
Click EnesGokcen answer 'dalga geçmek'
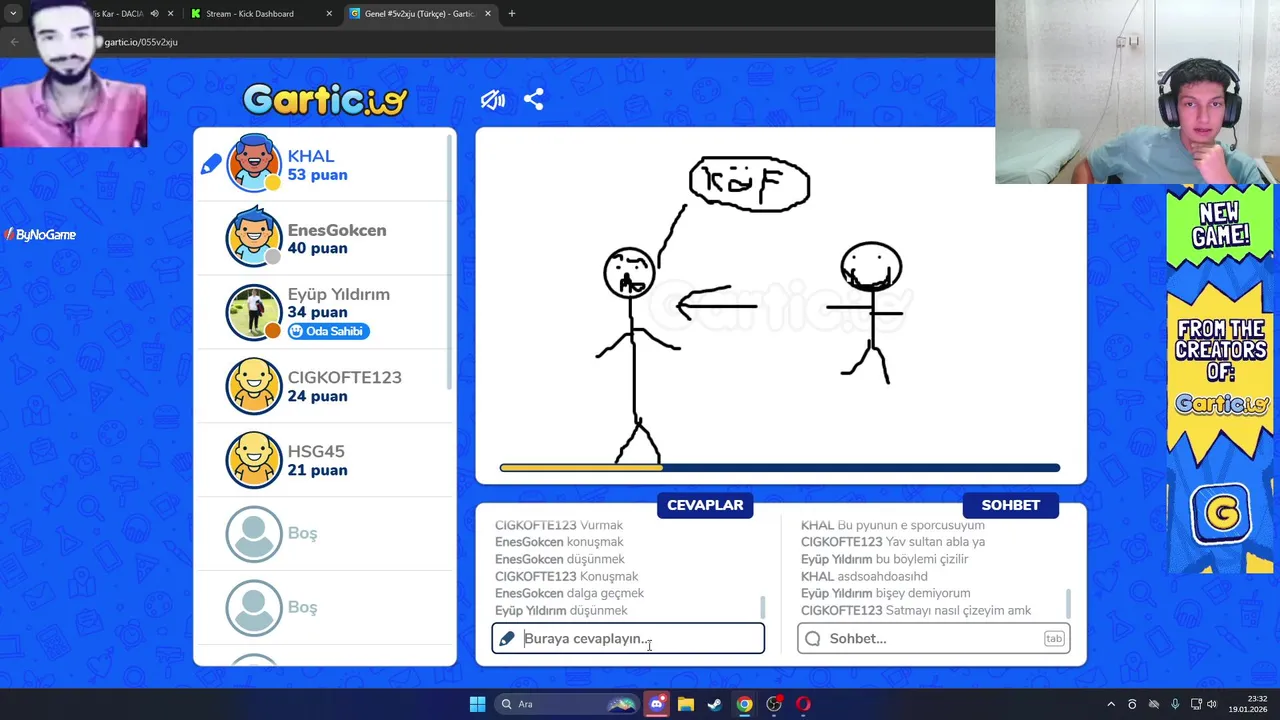[606, 593]
